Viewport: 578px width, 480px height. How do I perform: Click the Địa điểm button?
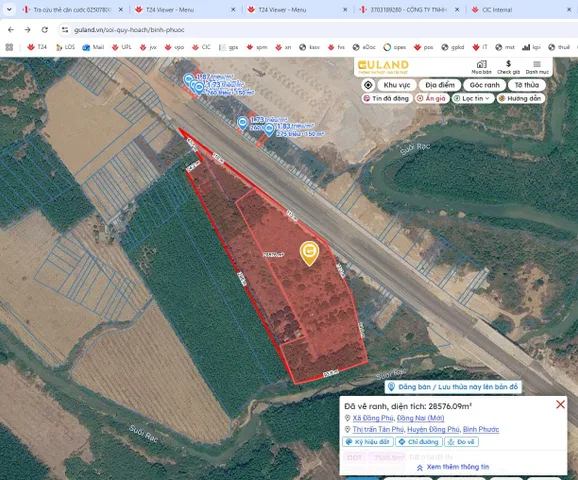(440, 85)
